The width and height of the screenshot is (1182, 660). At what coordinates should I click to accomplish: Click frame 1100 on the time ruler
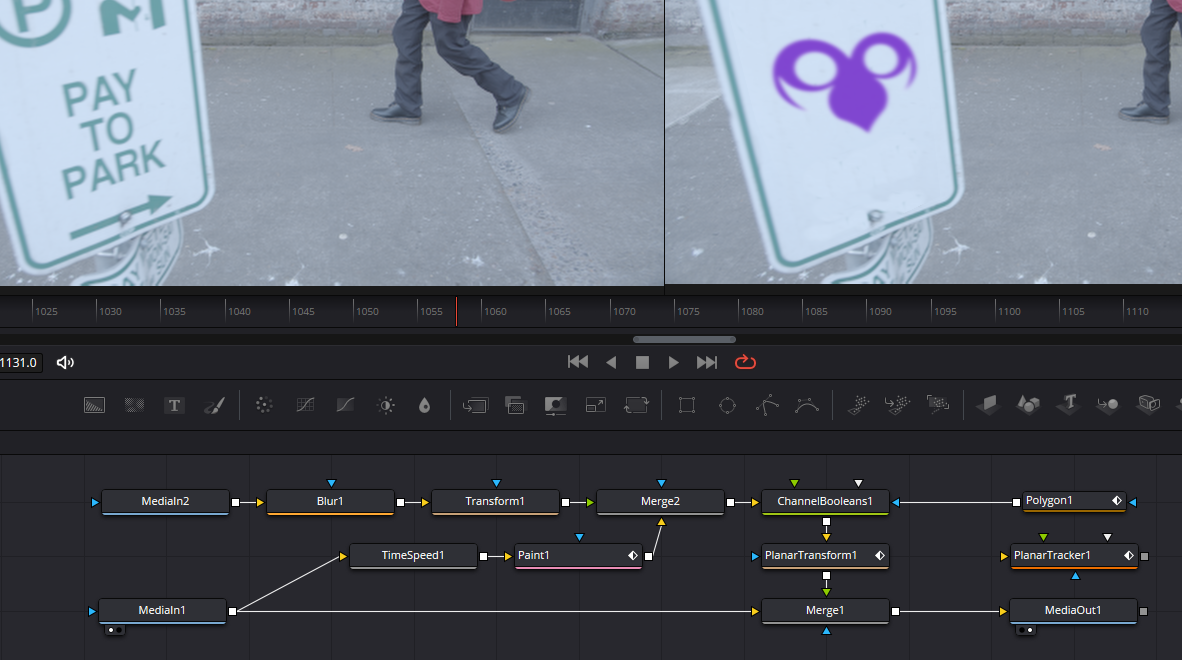point(1009,311)
